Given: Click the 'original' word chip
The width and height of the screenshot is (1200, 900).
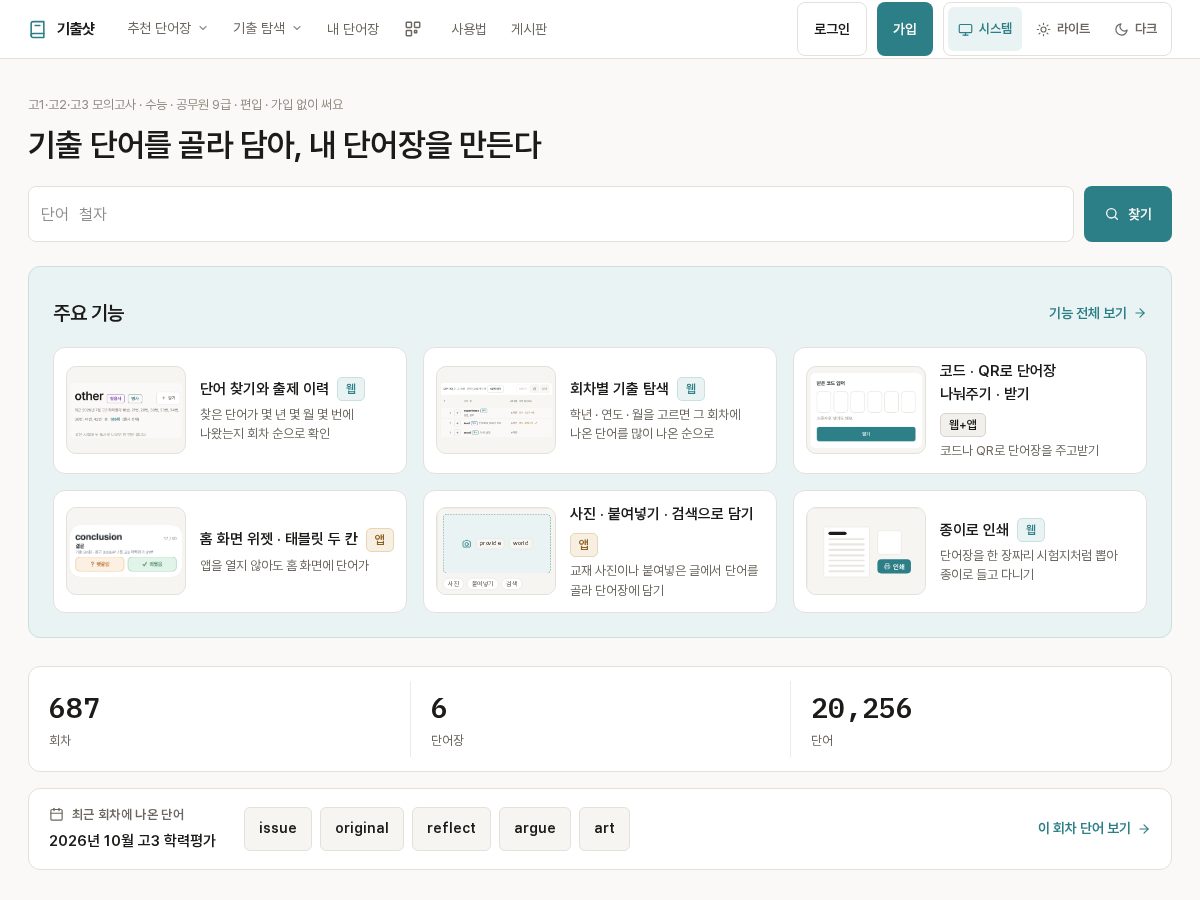Looking at the screenshot, I should [362, 829].
